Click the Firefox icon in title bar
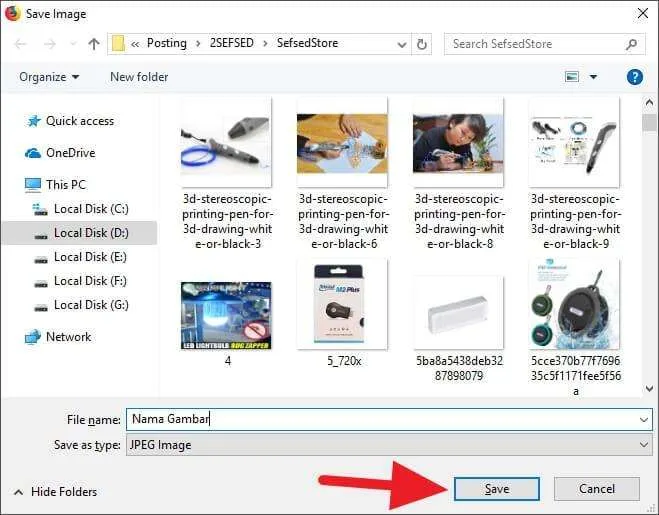Viewport: 659px width, 515px height. [13, 13]
